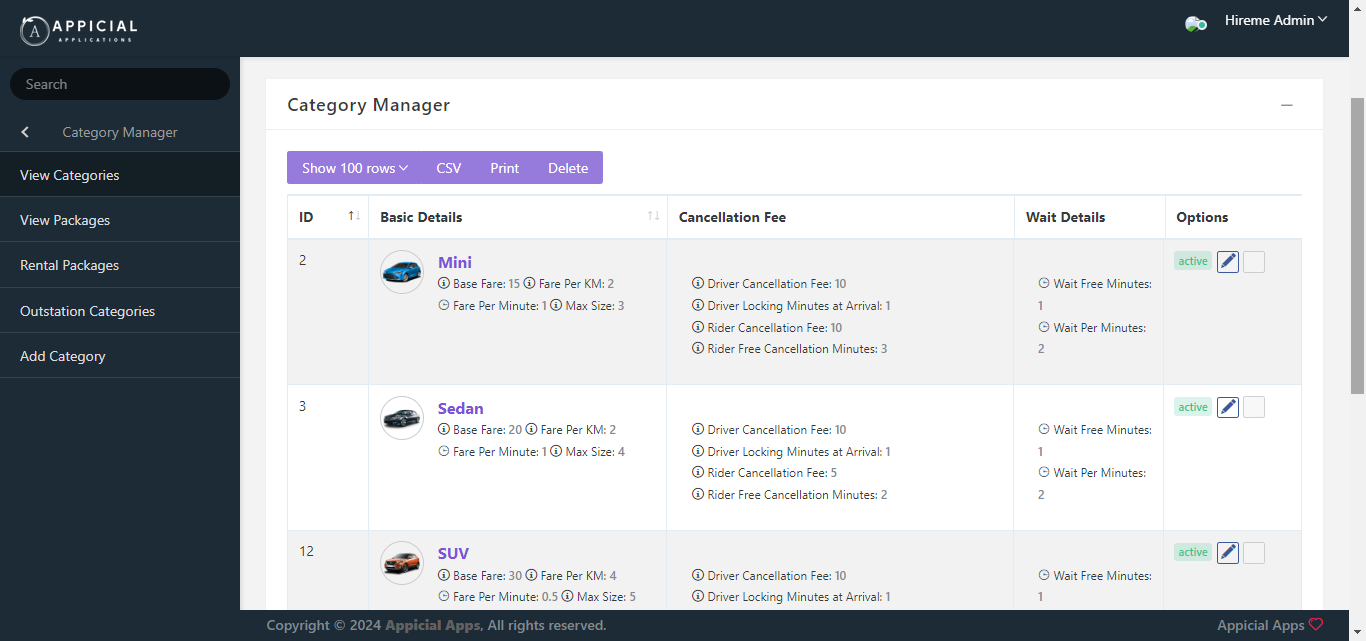The height and width of the screenshot is (641, 1366).
Task: Click the online status icon in header
Action: [1196, 24]
